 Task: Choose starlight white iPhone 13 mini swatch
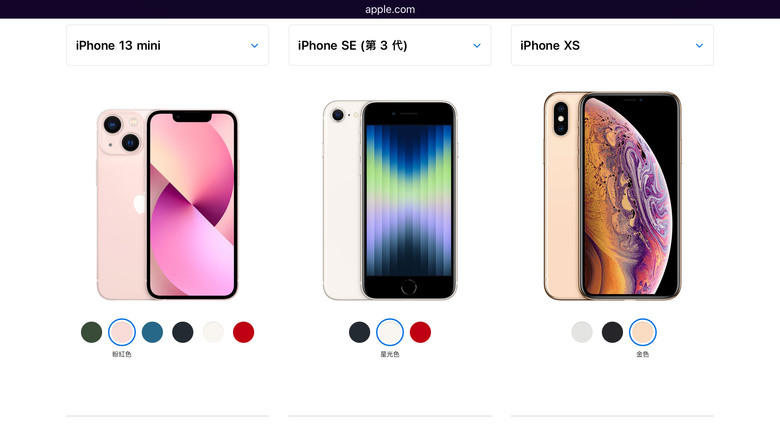213,332
